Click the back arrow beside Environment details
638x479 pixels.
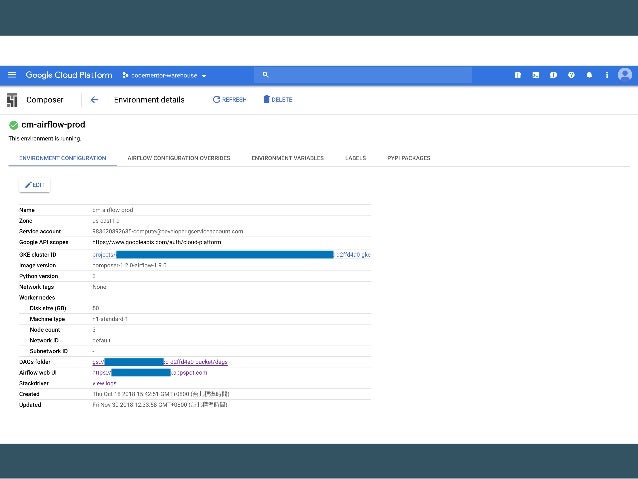click(94, 100)
